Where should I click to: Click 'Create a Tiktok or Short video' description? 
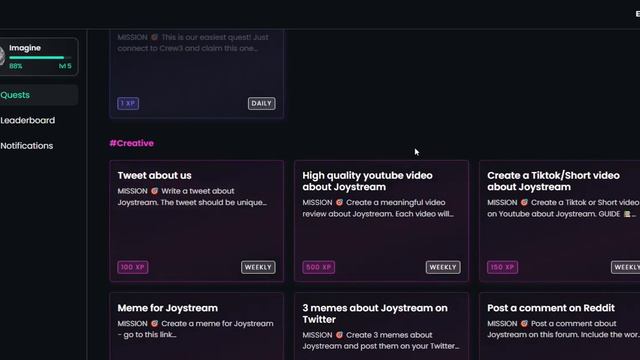point(563,208)
